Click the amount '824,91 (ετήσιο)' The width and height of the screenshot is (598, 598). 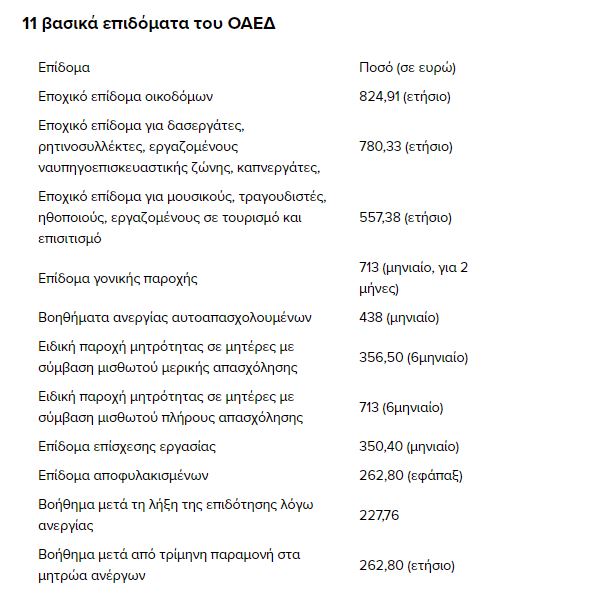click(x=405, y=97)
